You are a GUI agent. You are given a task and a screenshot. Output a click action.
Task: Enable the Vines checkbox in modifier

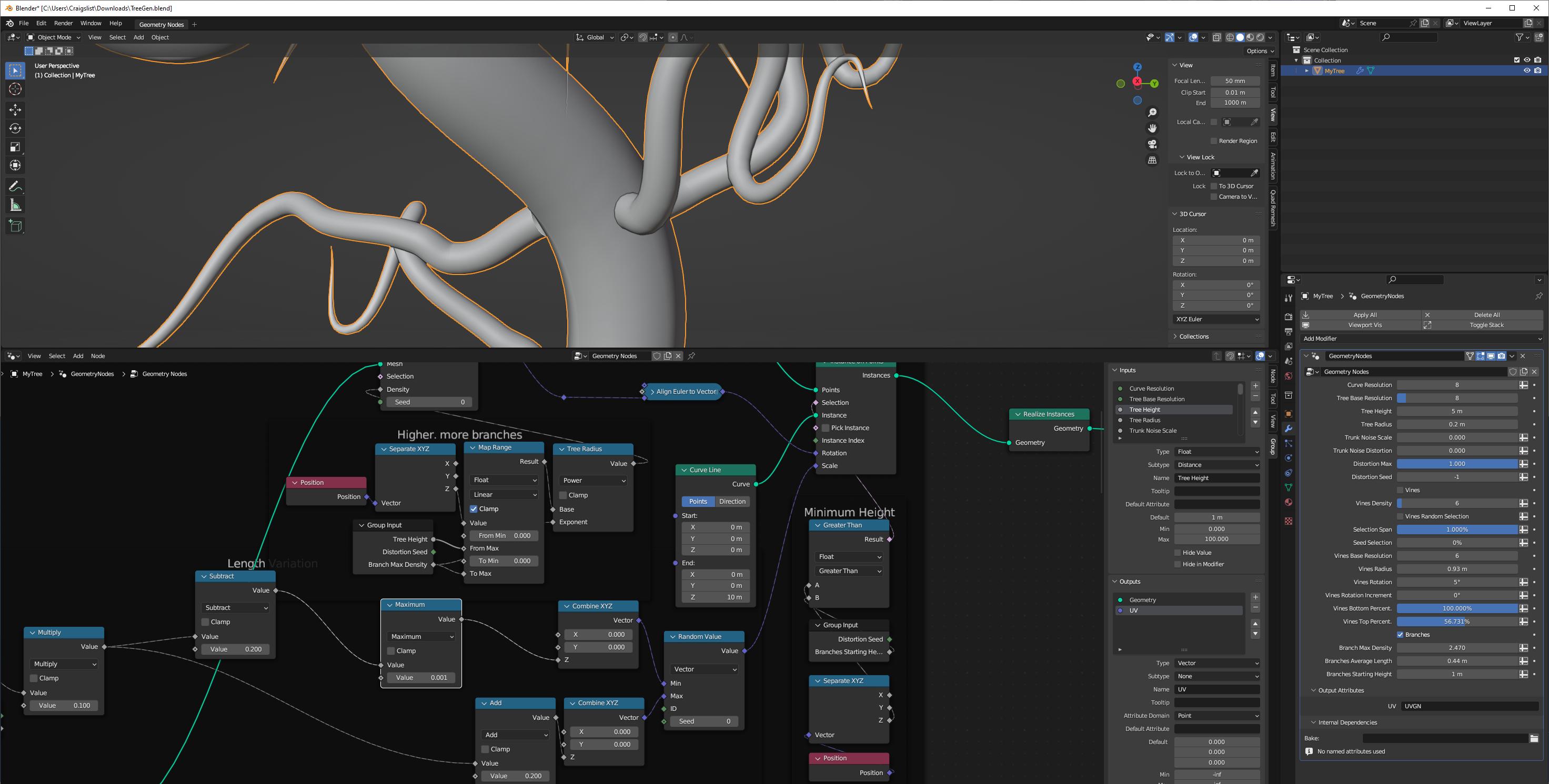pyautogui.click(x=1401, y=490)
